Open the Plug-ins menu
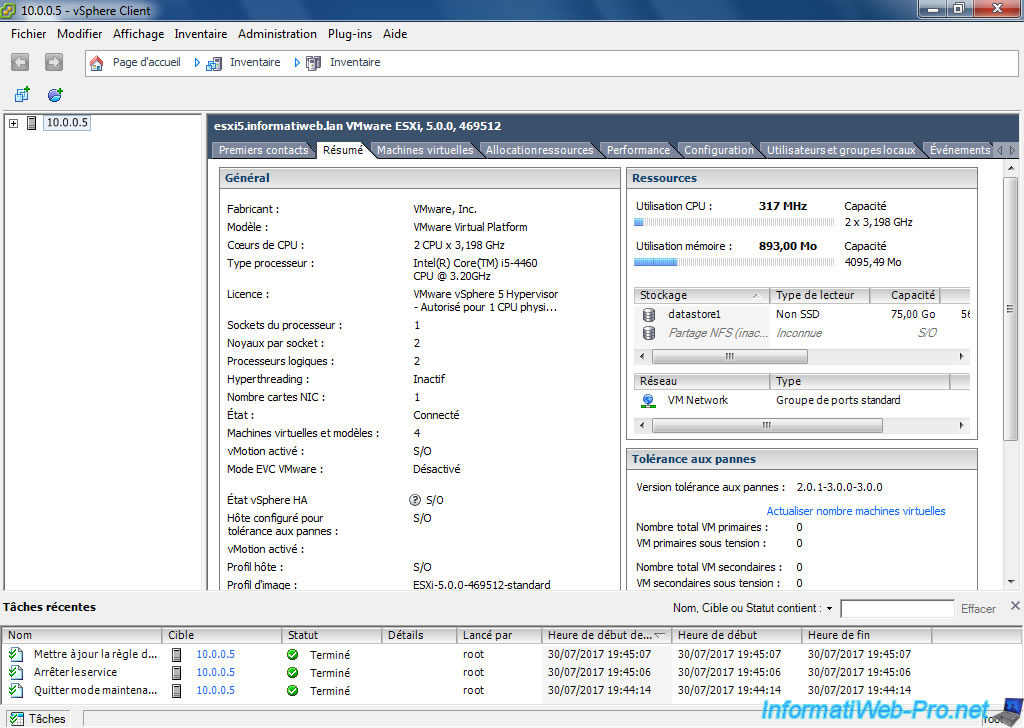This screenshot has height=728, width=1024. (349, 34)
